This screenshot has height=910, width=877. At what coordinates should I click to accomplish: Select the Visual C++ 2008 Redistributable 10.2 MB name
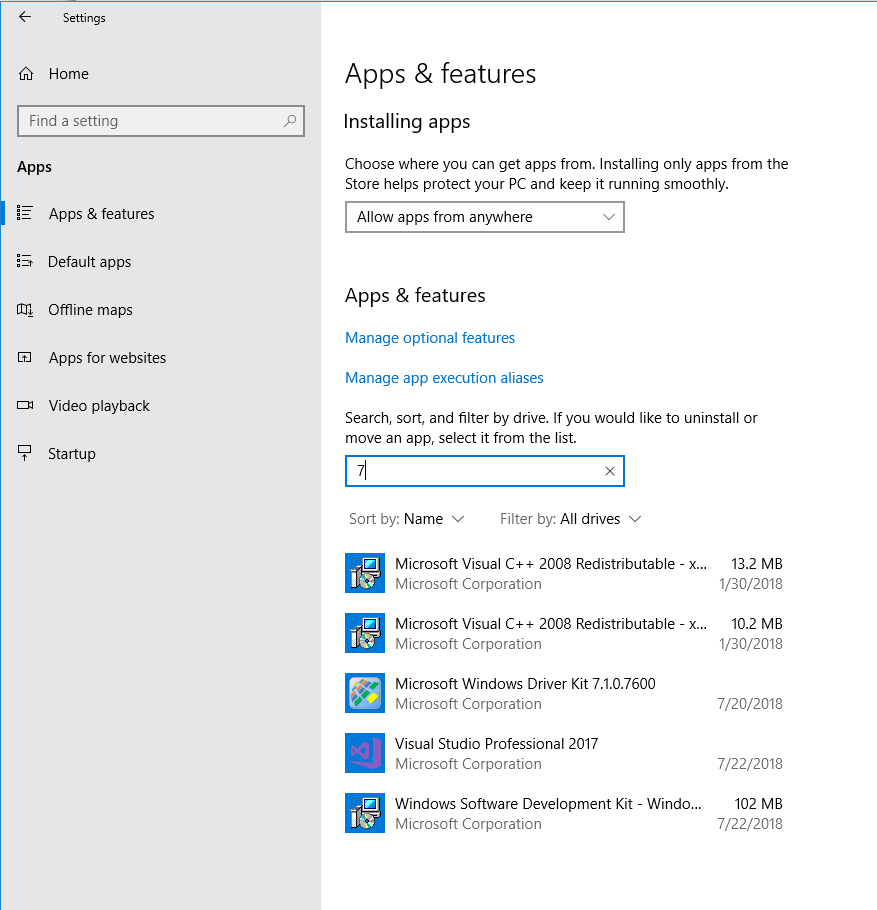(551, 624)
